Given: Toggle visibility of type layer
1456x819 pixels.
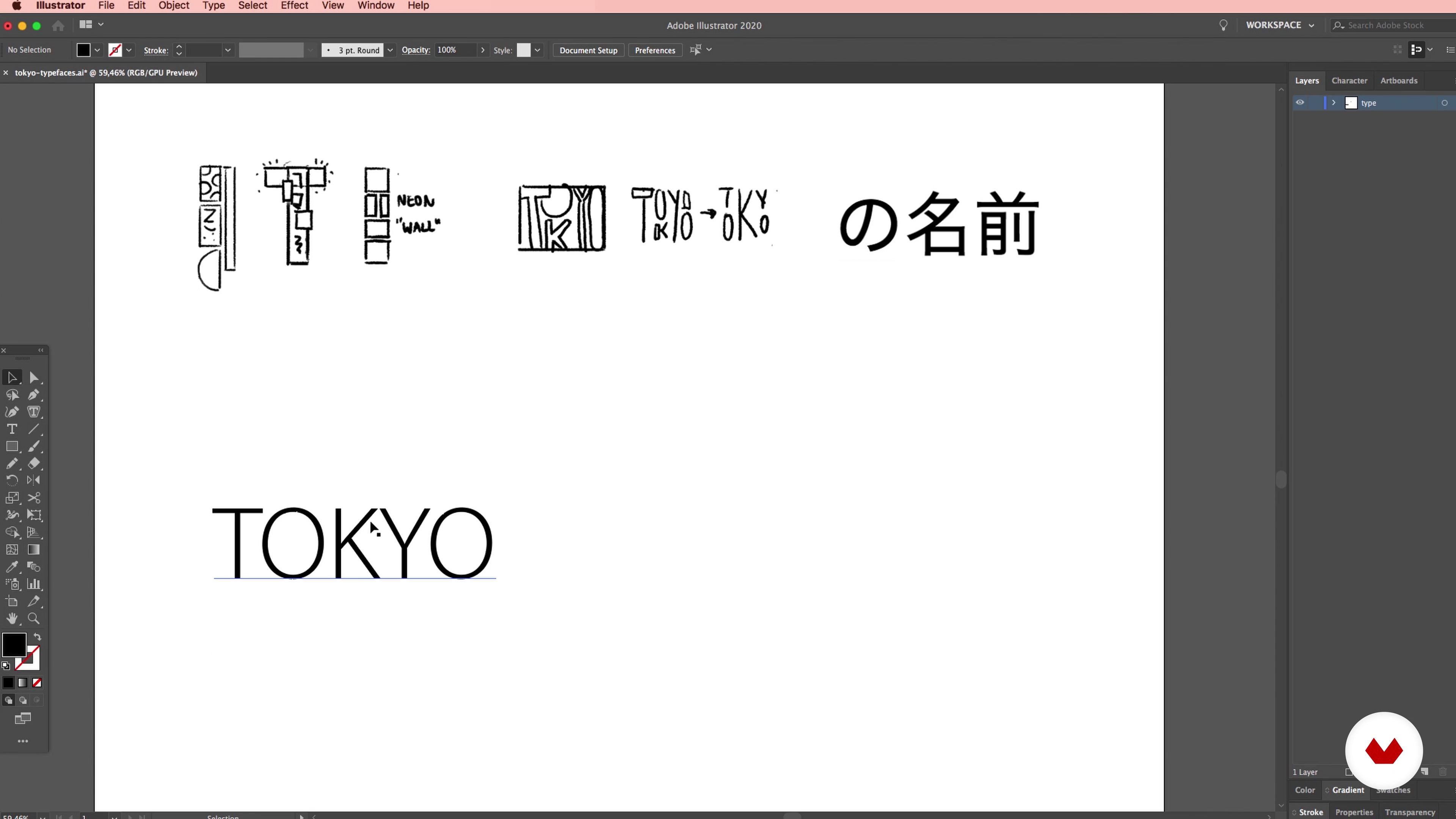Looking at the screenshot, I should coord(1300,102).
